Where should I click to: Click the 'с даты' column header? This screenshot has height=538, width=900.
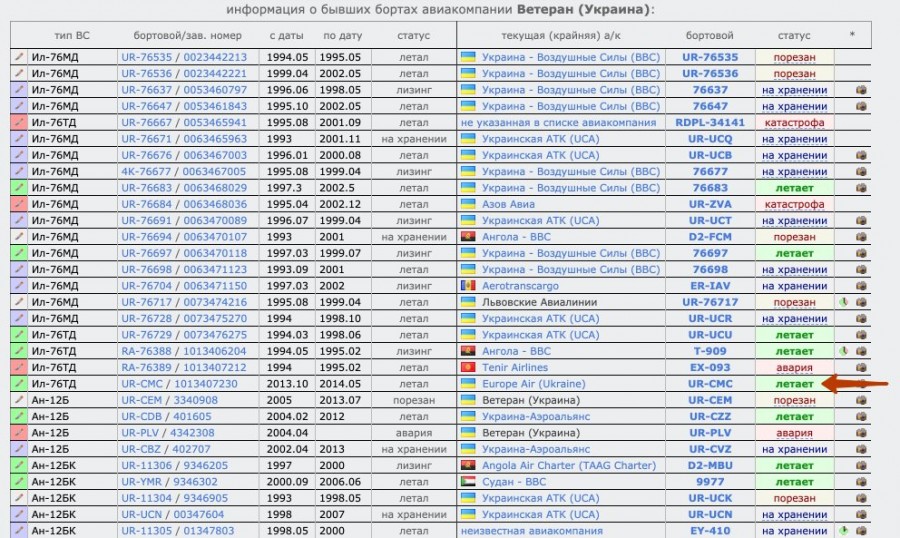(x=286, y=35)
